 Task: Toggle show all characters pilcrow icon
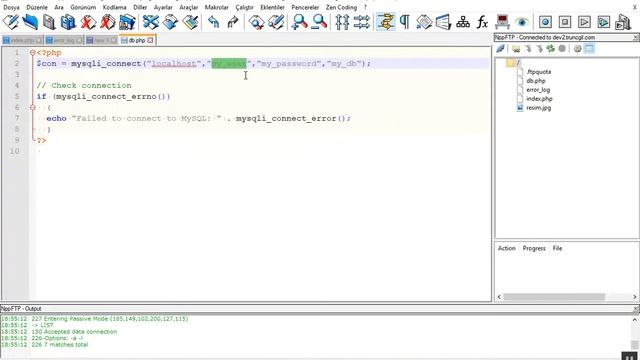coord(404,22)
